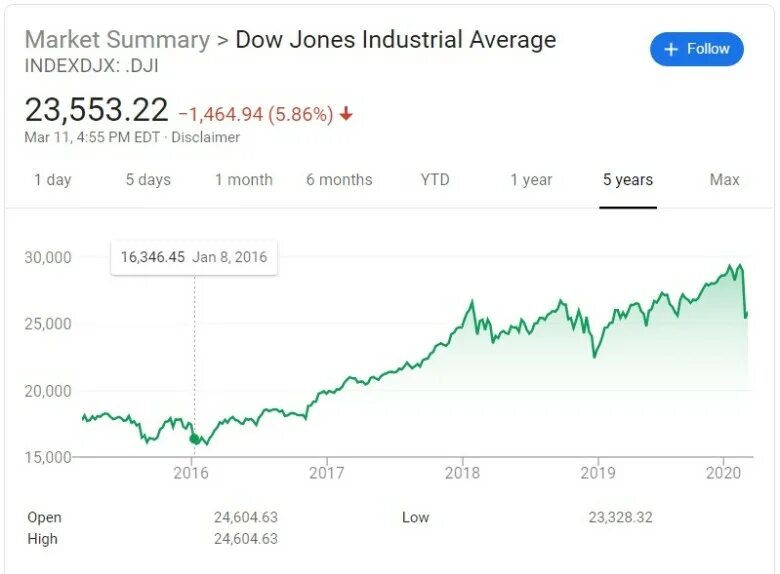Click the 2017 label on chart axis
This screenshot has height=574, width=780.
coord(326,472)
